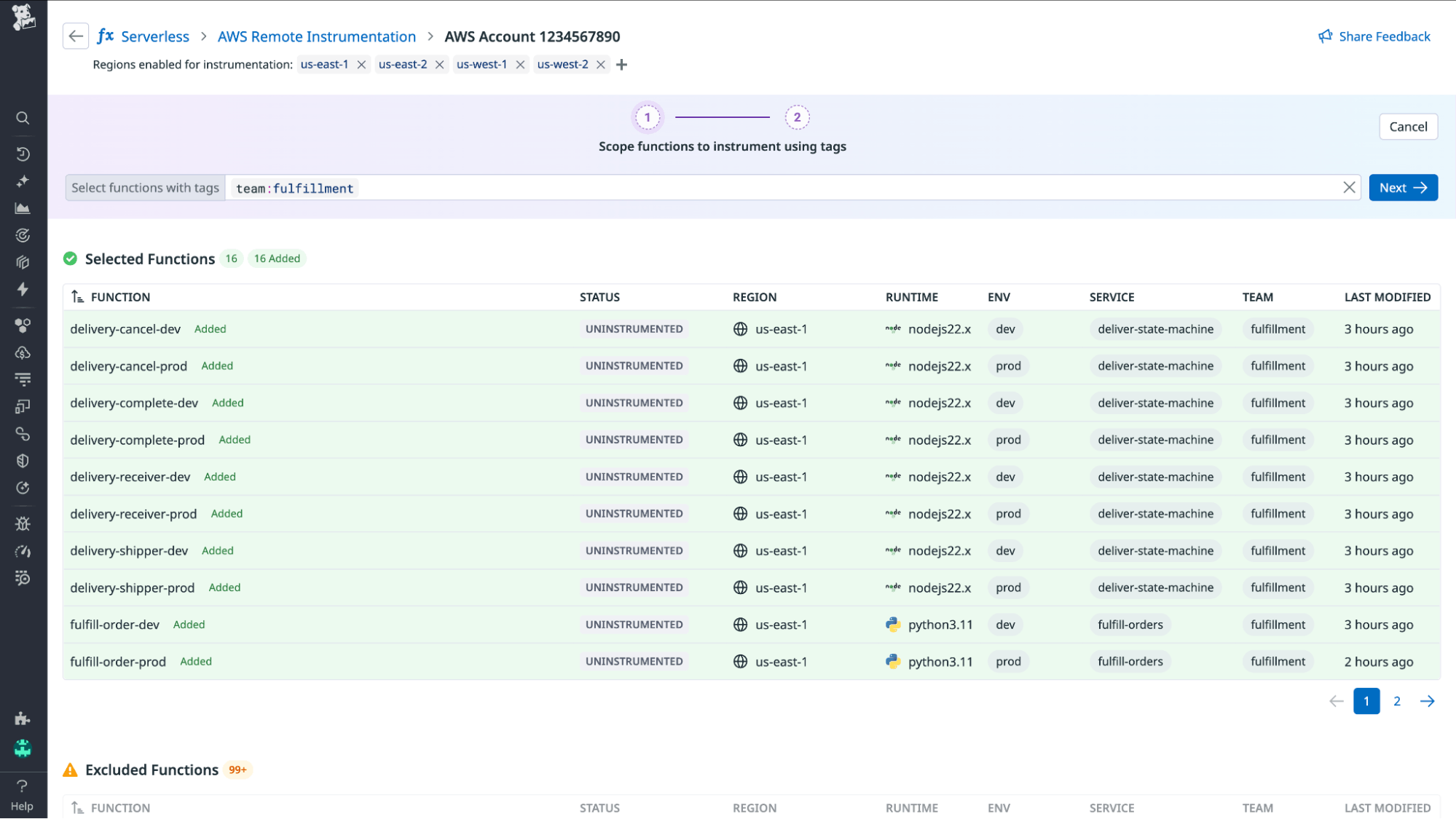Go to page 2 of Selected Functions
This screenshot has width=1456, height=819.
point(1396,700)
